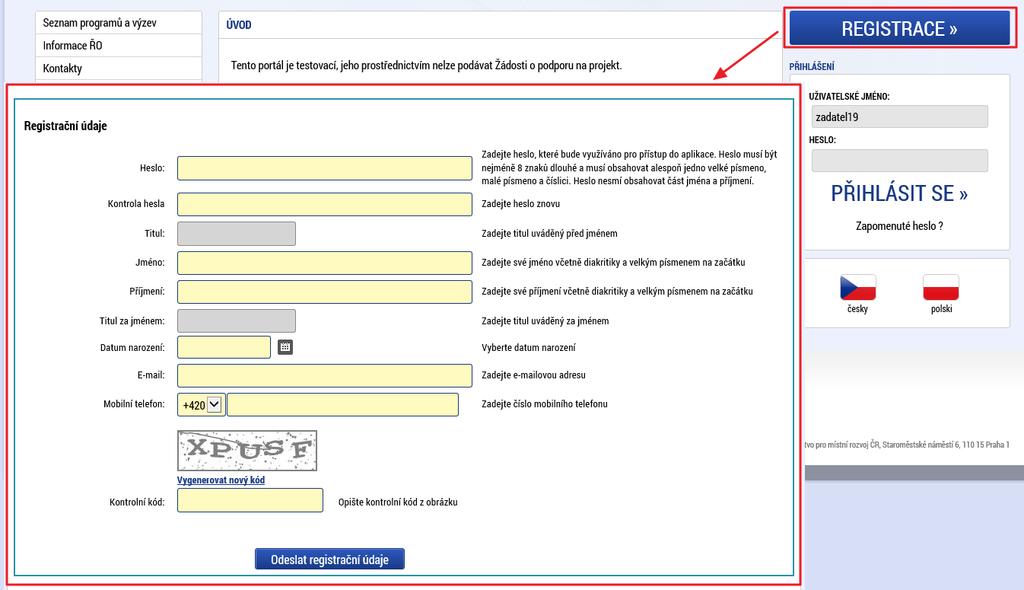This screenshot has width=1024, height=590.
Task: Focus the Kontrolní kód input field
Action: [250, 500]
